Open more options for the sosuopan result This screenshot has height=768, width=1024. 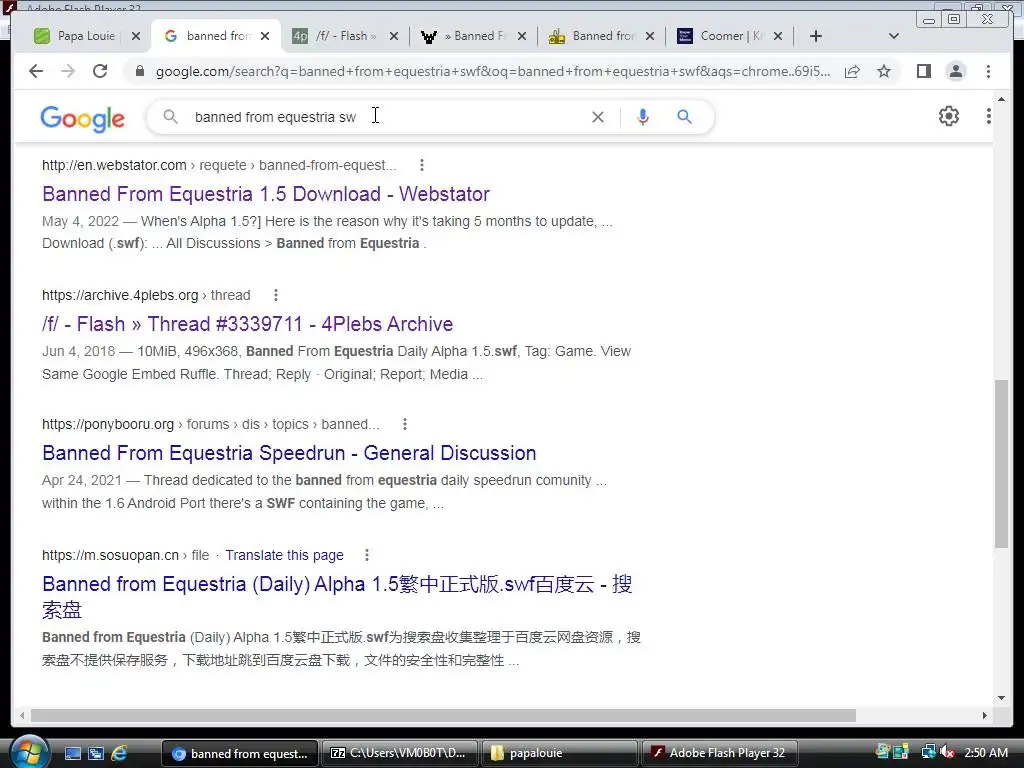point(366,555)
